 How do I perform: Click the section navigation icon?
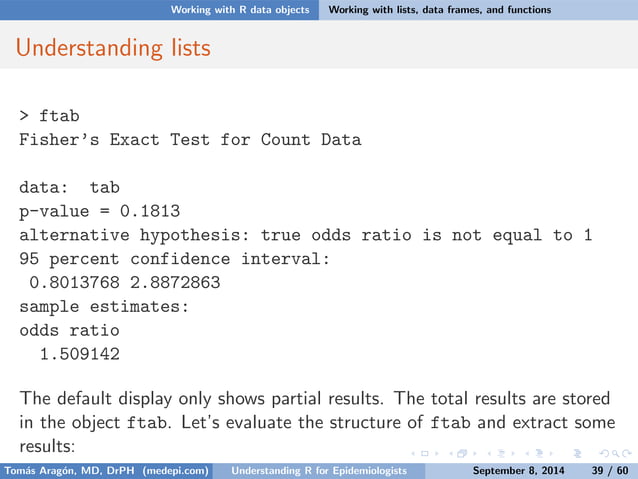pyautogui.click(x=540, y=453)
